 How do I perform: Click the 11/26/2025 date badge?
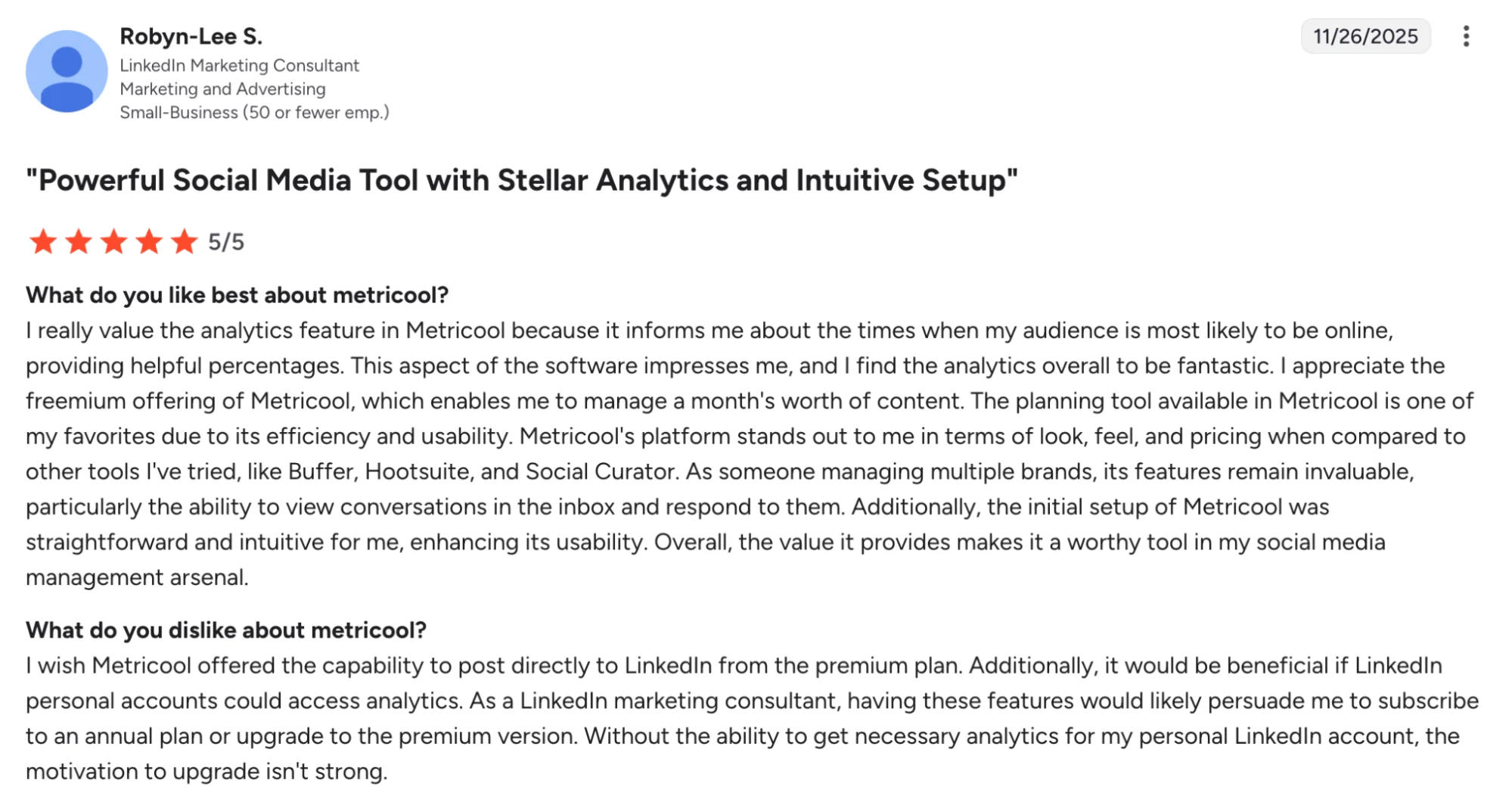[x=1365, y=36]
